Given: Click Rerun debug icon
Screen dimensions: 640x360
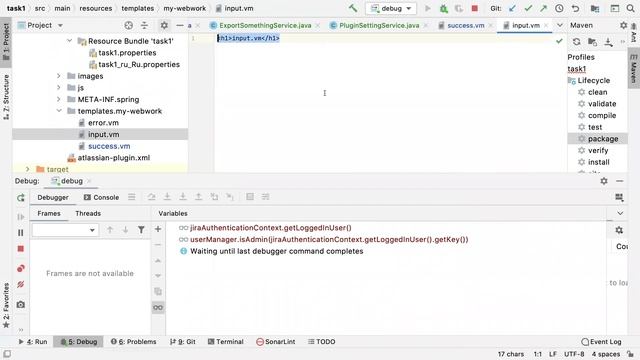Looking at the screenshot, I should click(21, 198).
